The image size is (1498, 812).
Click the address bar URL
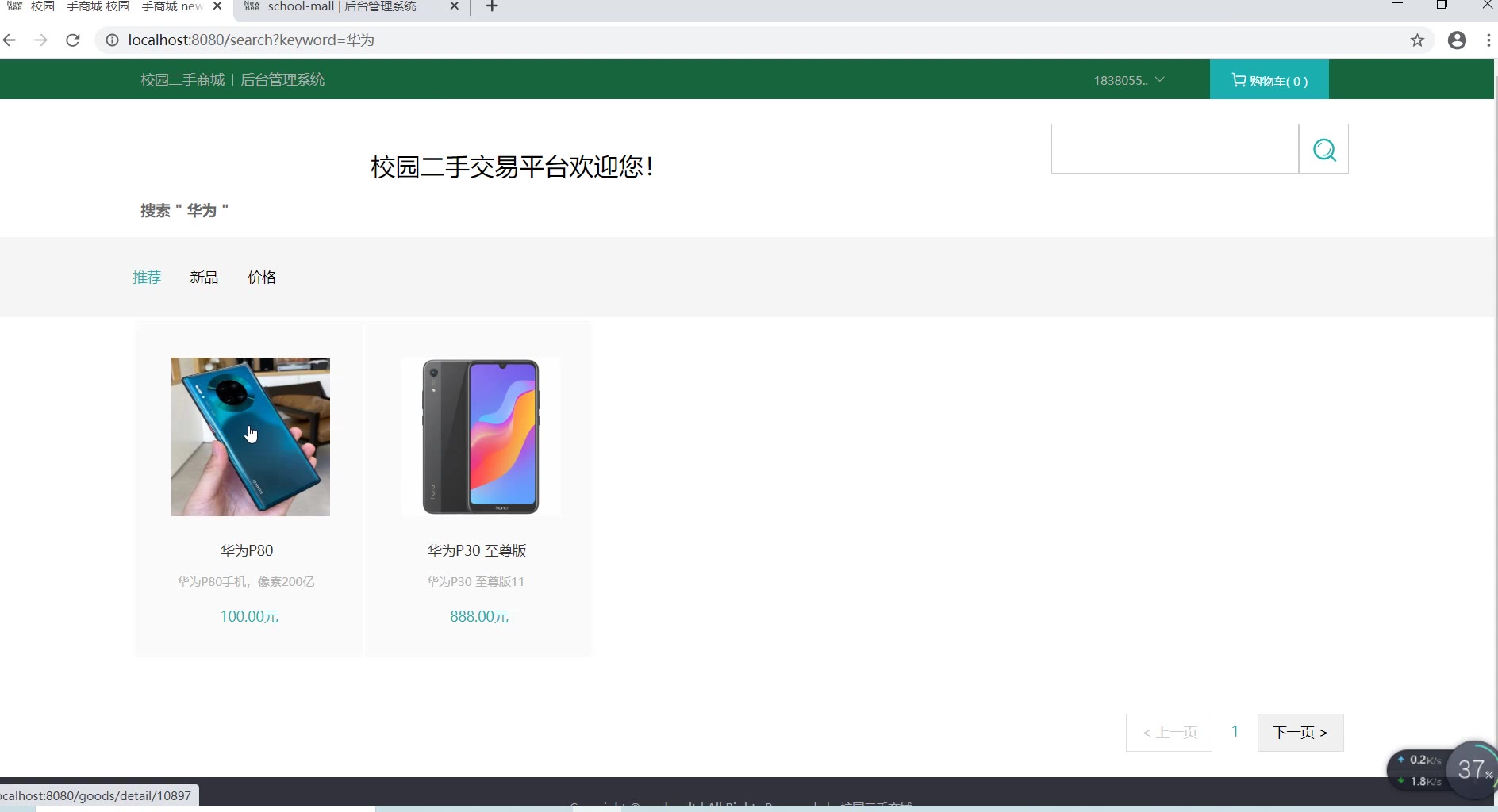[251, 40]
